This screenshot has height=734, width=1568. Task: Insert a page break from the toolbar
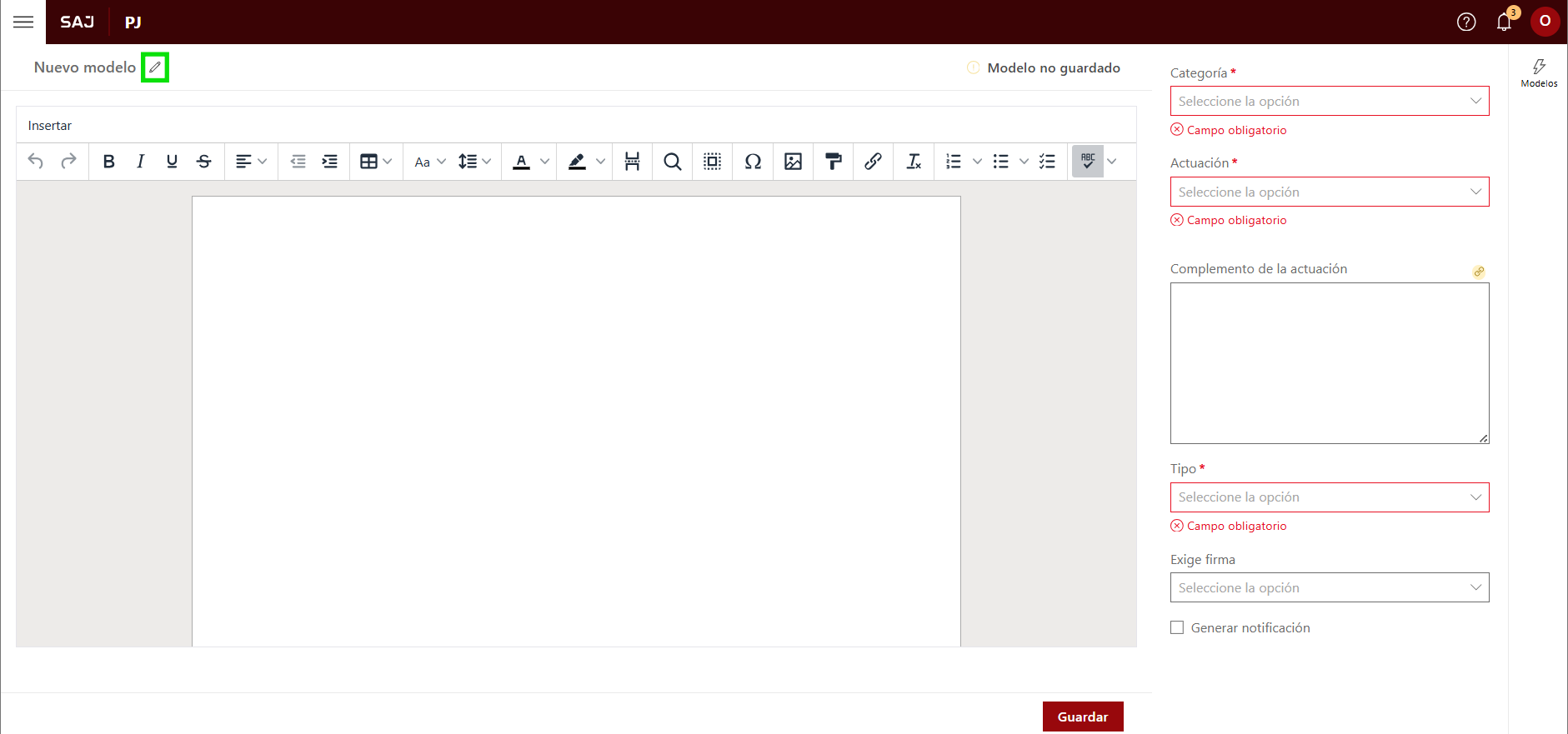632,162
